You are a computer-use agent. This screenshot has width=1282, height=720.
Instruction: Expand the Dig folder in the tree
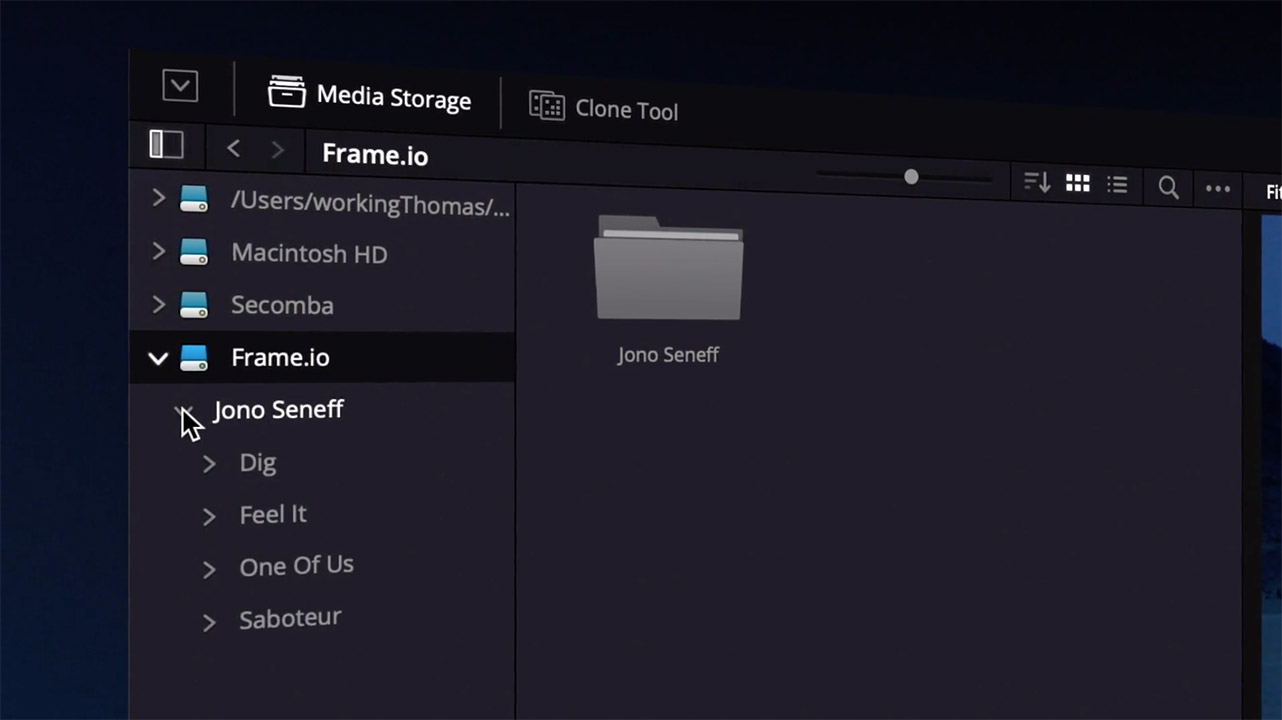(209, 464)
